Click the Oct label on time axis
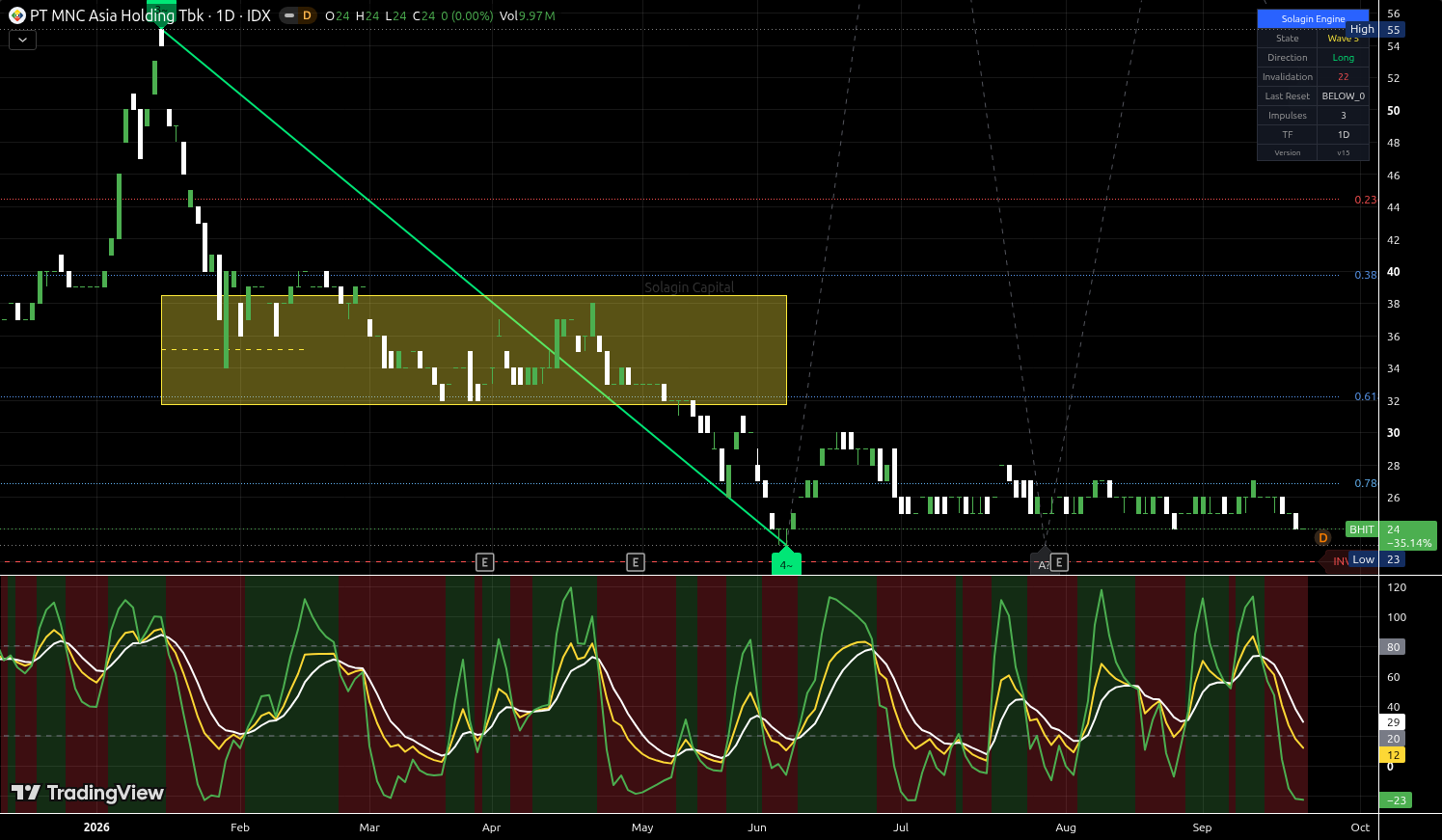1442x840 pixels. 1360,827
